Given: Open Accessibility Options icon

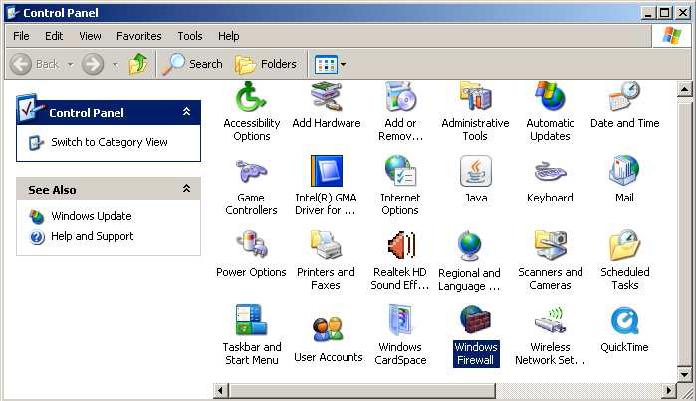Looking at the screenshot, I should point(251,97).
